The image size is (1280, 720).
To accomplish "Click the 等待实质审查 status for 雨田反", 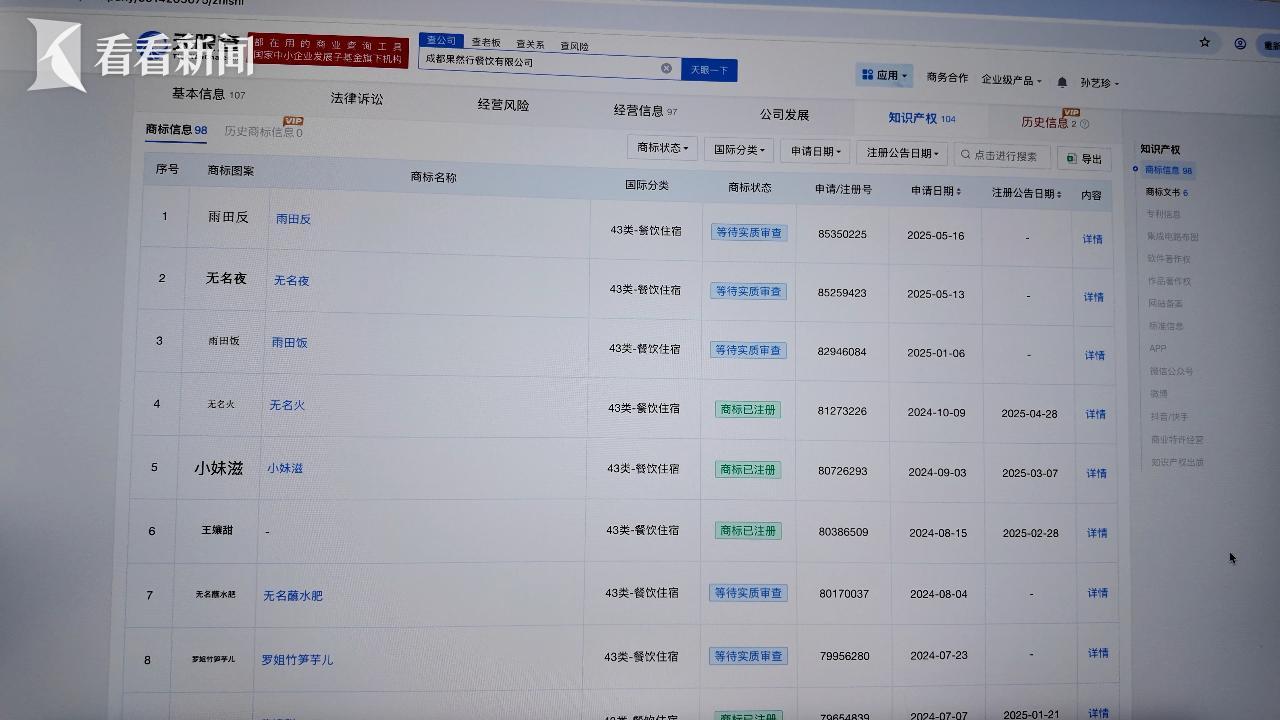I will click(749, 232).
